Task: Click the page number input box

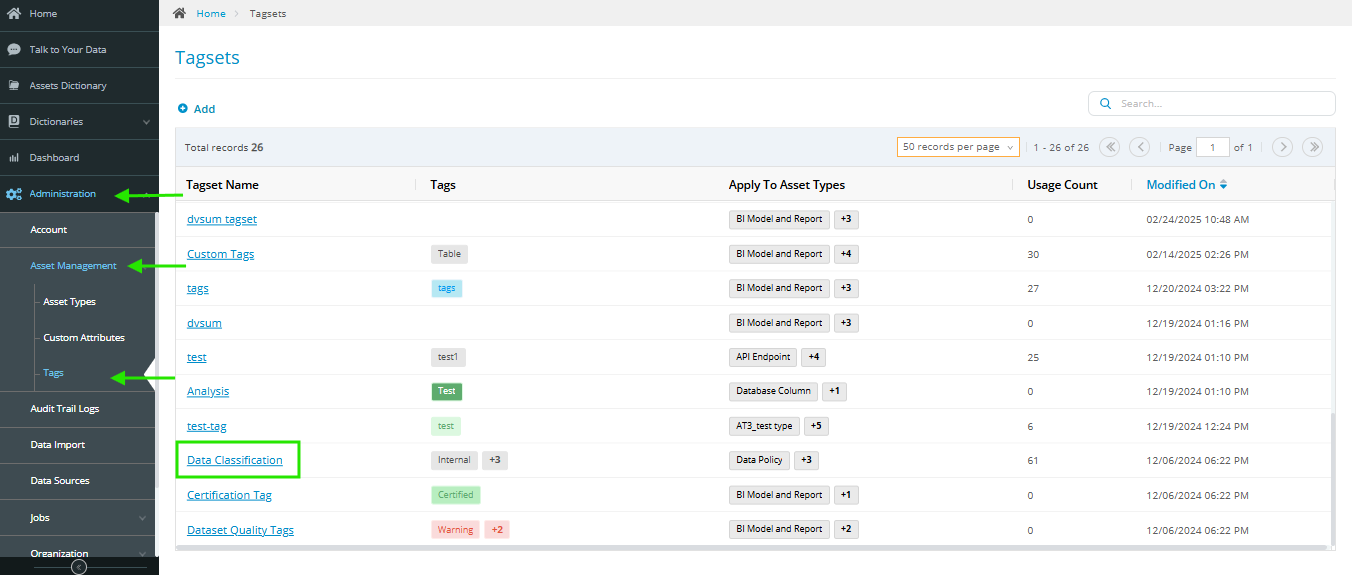Action: click(1212, 147)
